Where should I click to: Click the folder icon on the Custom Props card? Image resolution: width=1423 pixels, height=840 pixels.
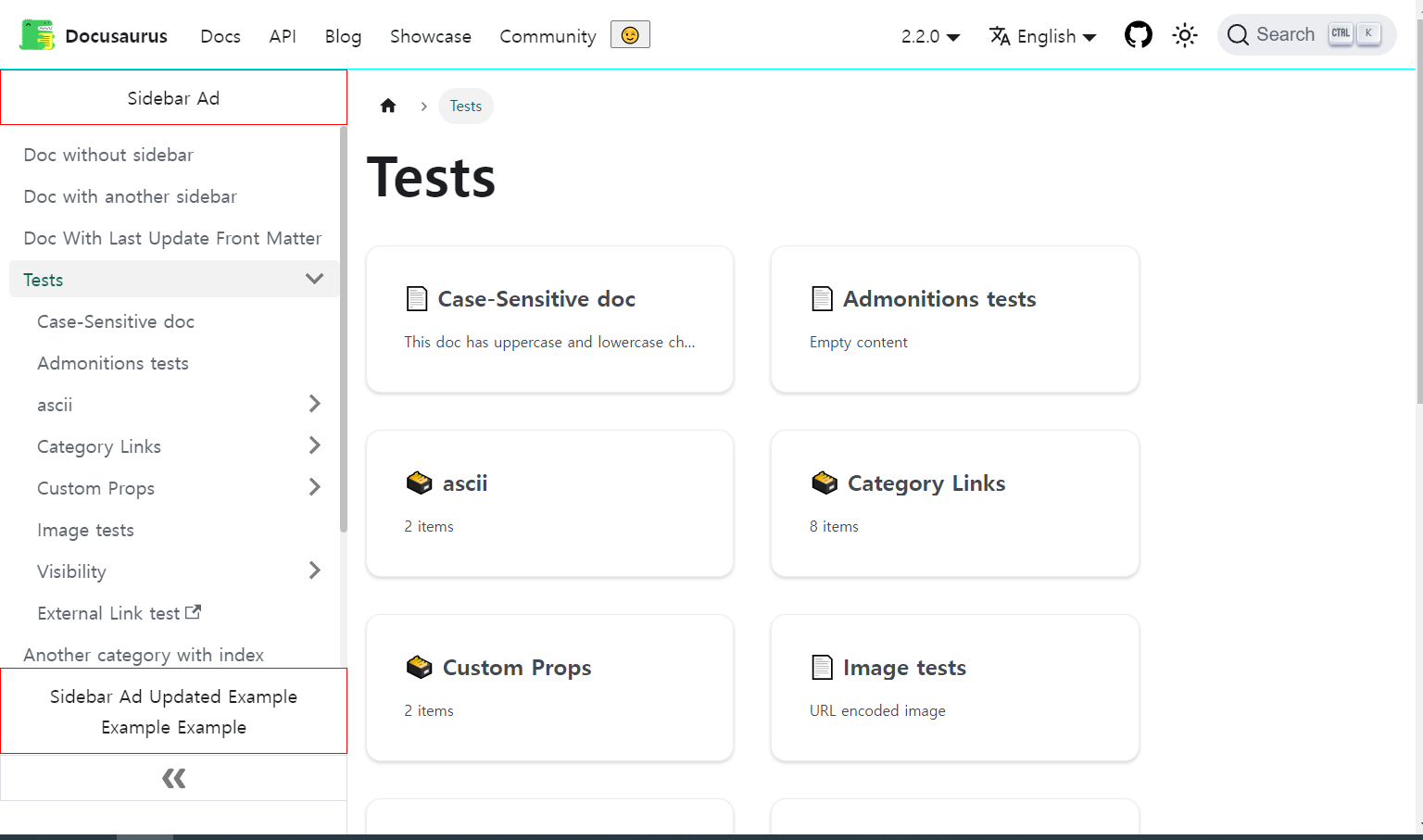click(x=419, y=667)
